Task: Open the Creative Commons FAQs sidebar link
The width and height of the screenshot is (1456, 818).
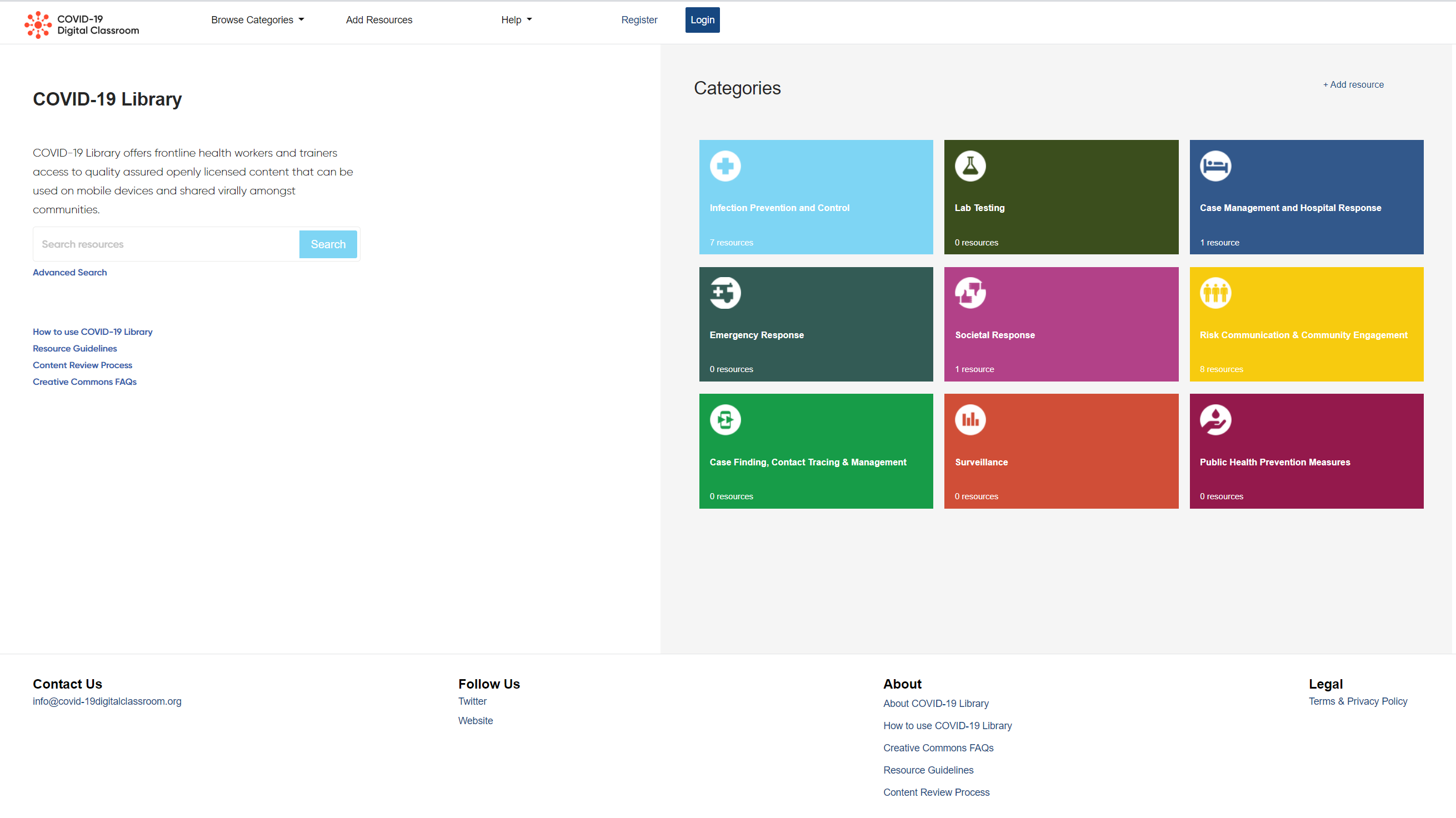Action: (85, 382)
